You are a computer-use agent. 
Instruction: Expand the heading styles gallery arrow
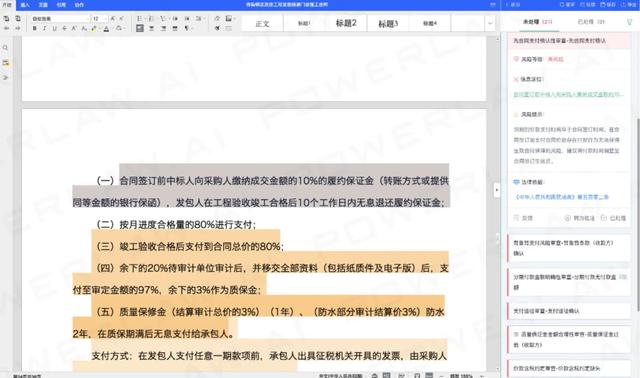[490, 24]
